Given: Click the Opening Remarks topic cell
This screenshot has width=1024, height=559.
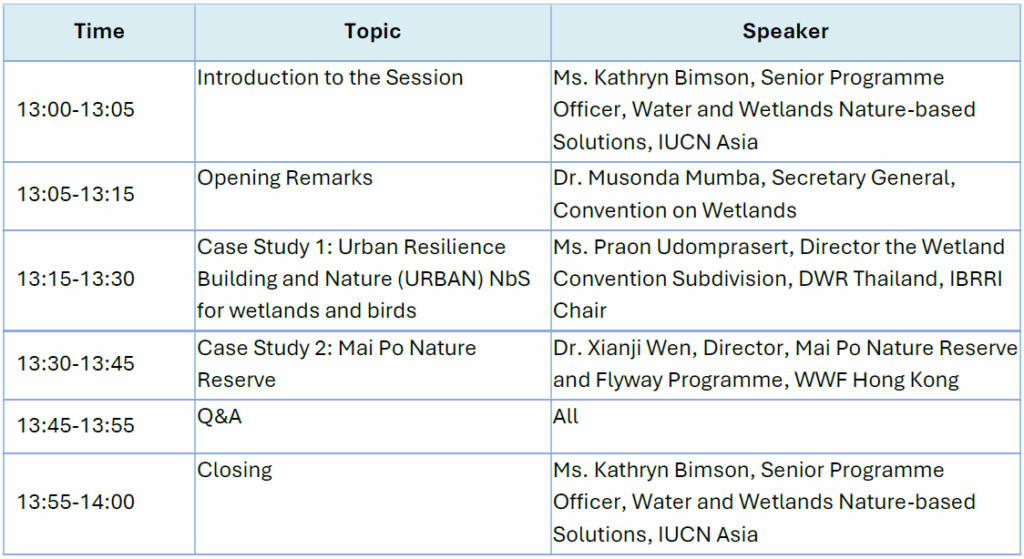Looking at the screenshot, I should [x=285, y=178].
